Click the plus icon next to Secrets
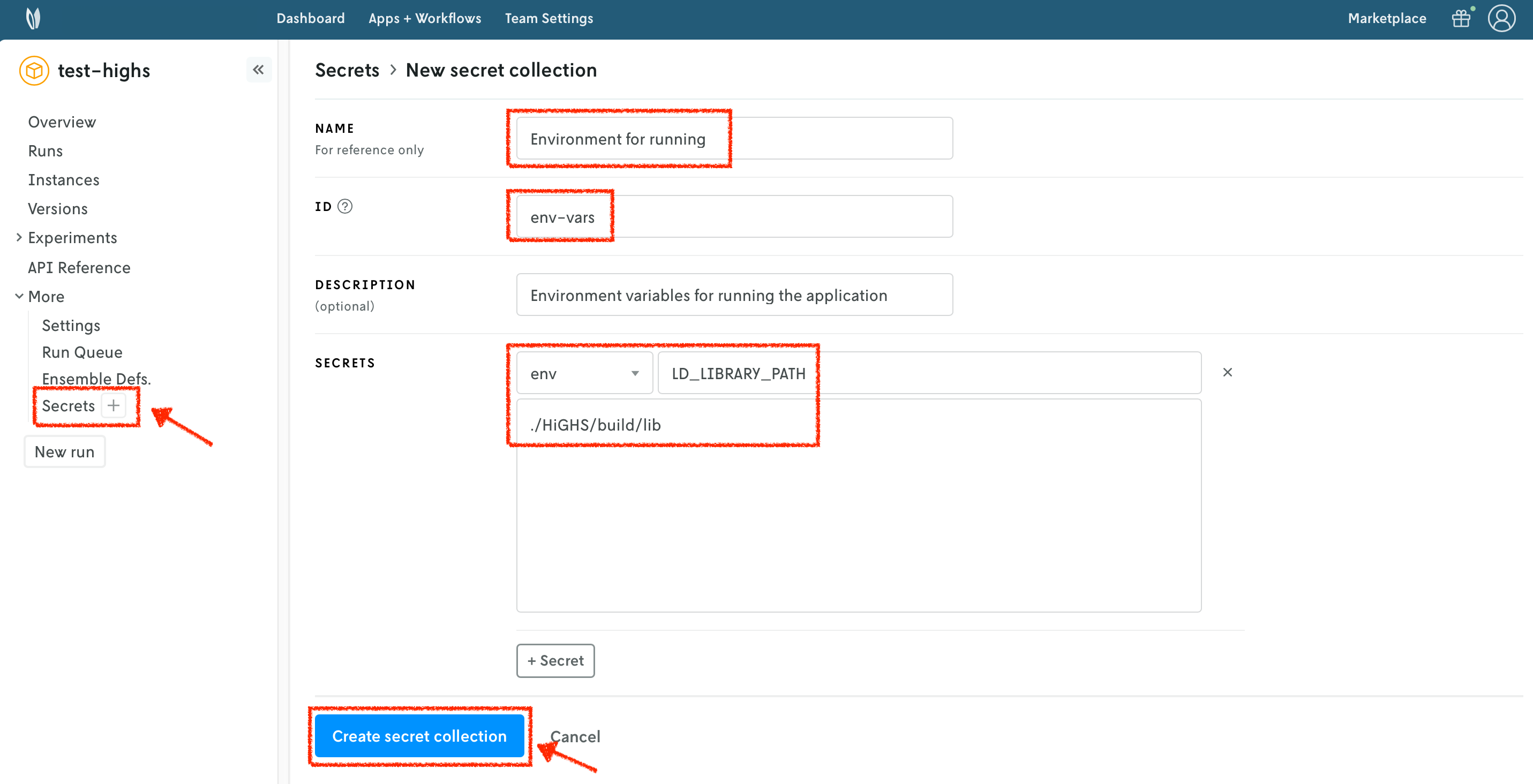Image resolution: width=1533 pixels, height=784 pixels. click(114, 406)
